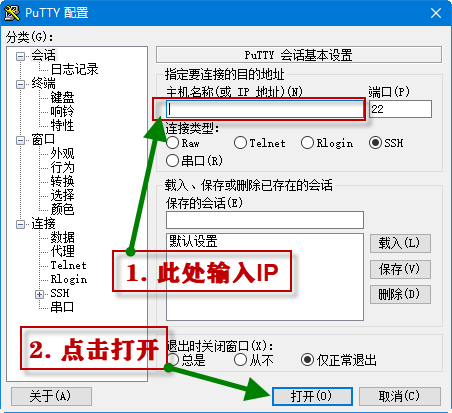Focus the host name or IP field
This screenshot has height=413, width=452.
(x=265, y=109)
